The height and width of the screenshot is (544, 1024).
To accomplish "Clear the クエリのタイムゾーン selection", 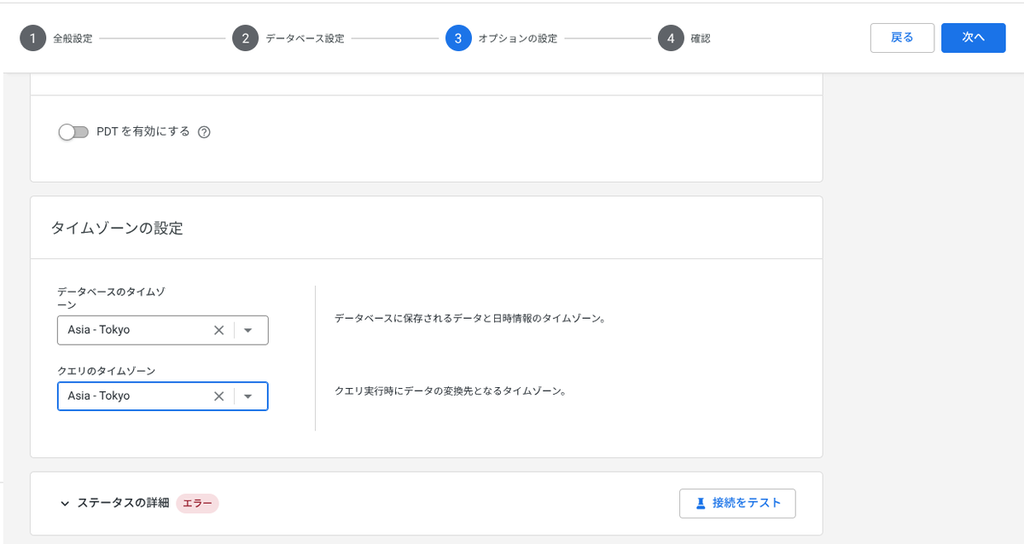I will coord(219,396).
